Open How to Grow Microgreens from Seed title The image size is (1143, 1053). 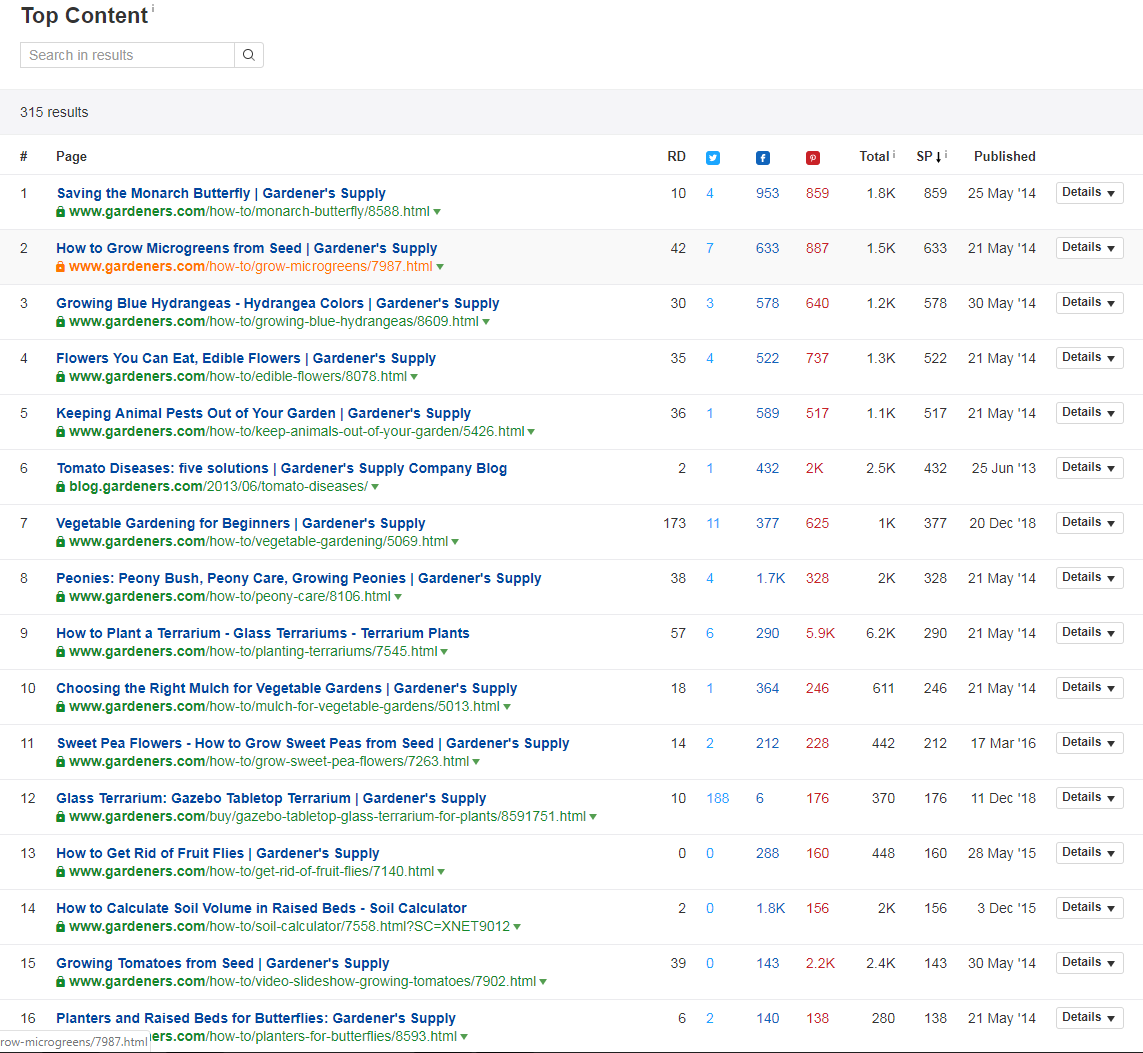247,248
